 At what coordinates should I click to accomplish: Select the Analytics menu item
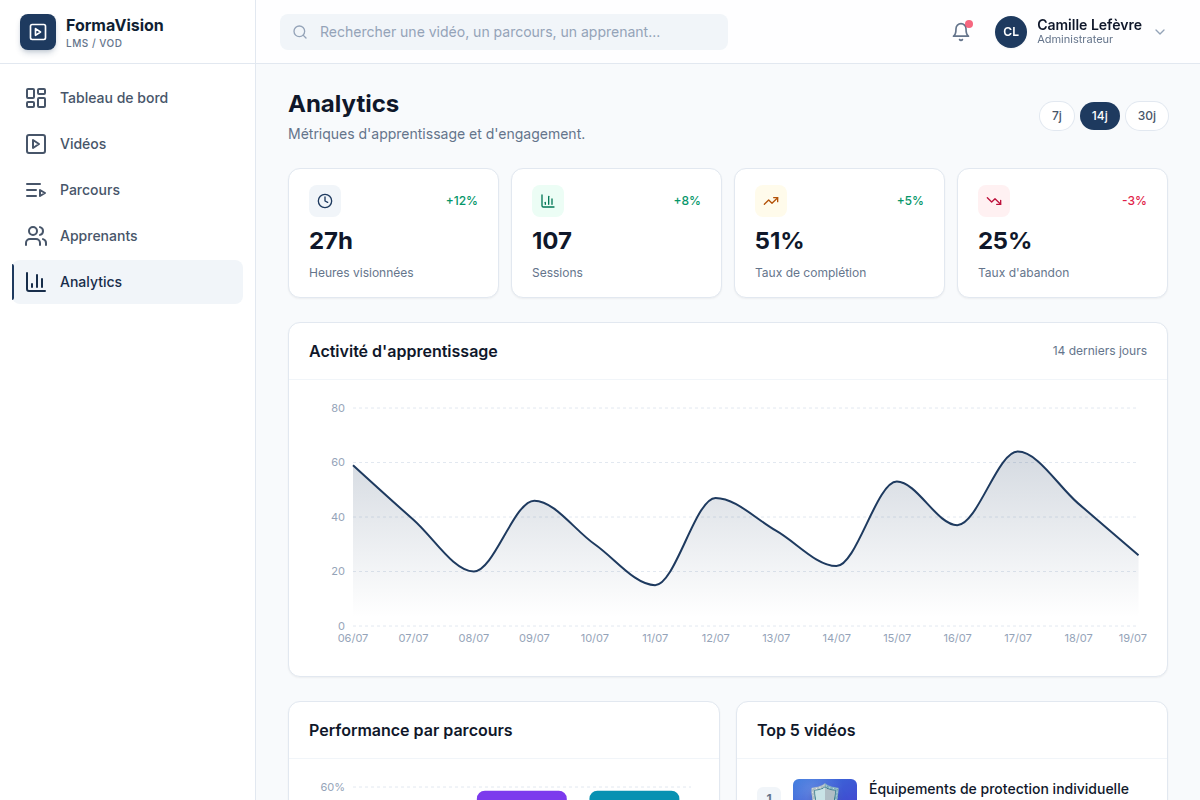128,282
